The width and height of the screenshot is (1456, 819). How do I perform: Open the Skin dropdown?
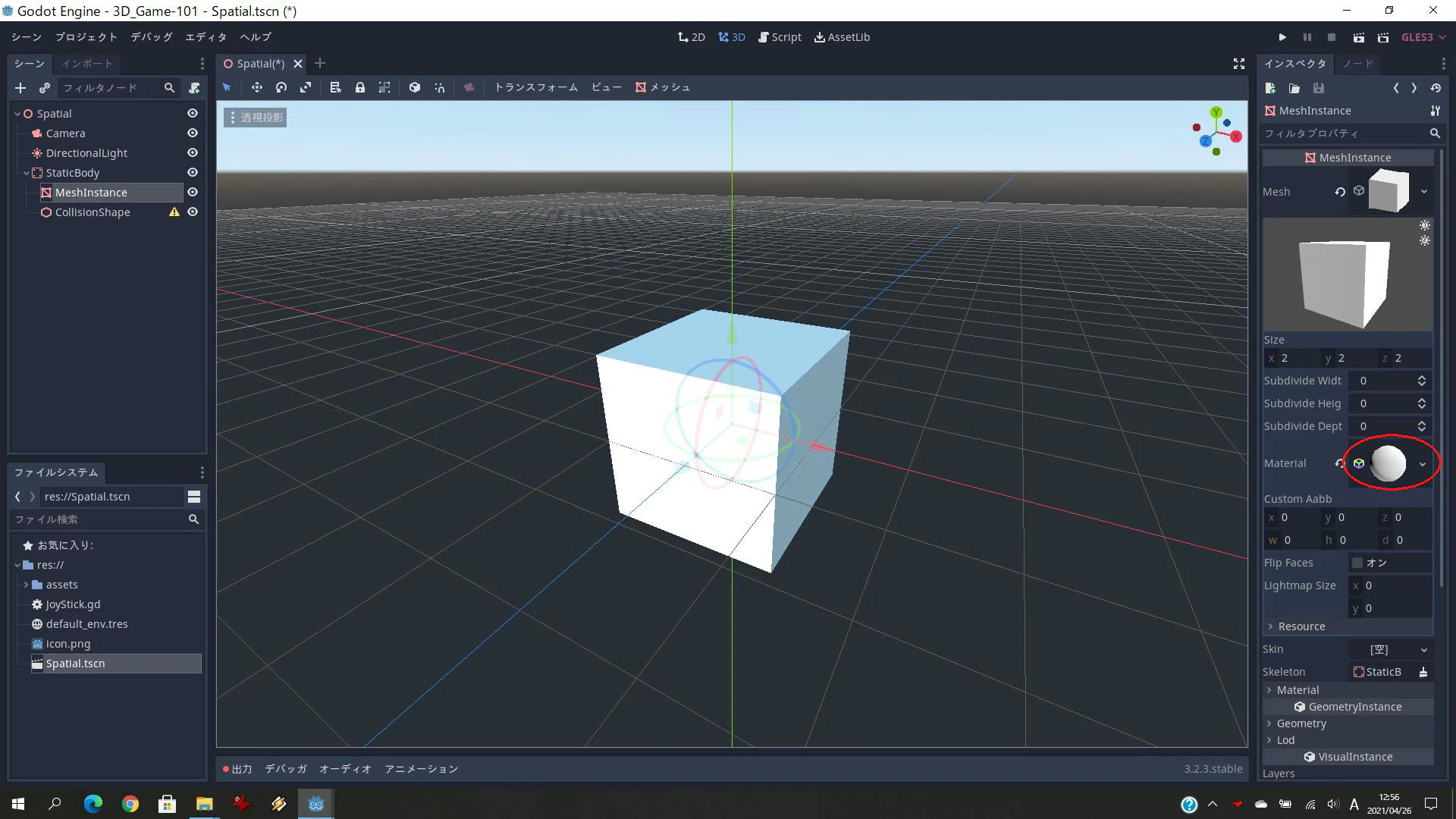(1390, 649)
